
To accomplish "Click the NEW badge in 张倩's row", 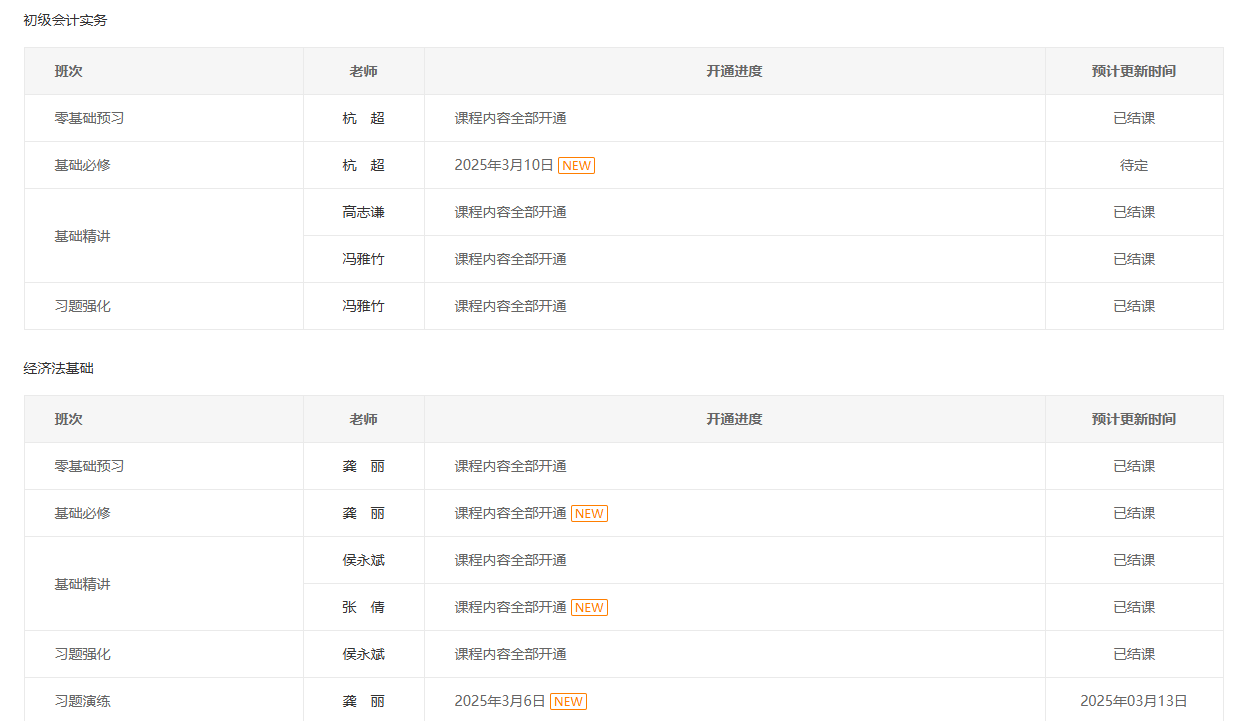I will pos(589,607).
